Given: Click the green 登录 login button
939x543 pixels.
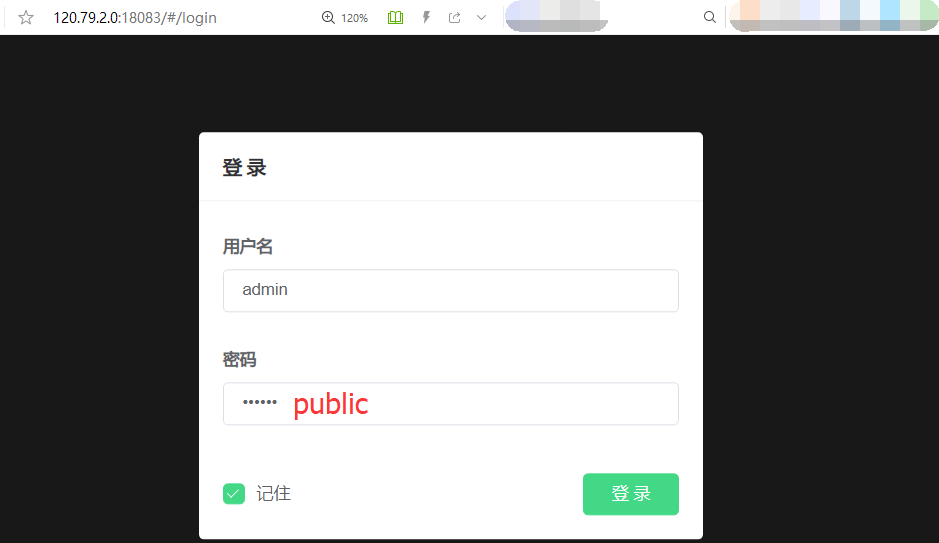Looking at the screenshot, I should point(631,494).
